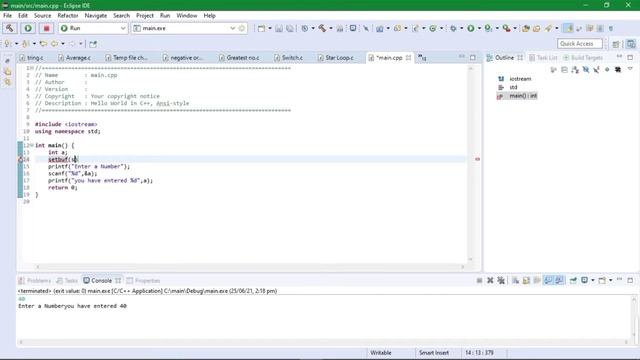Click Remove Launch console X icon

[x=490, y=280]
